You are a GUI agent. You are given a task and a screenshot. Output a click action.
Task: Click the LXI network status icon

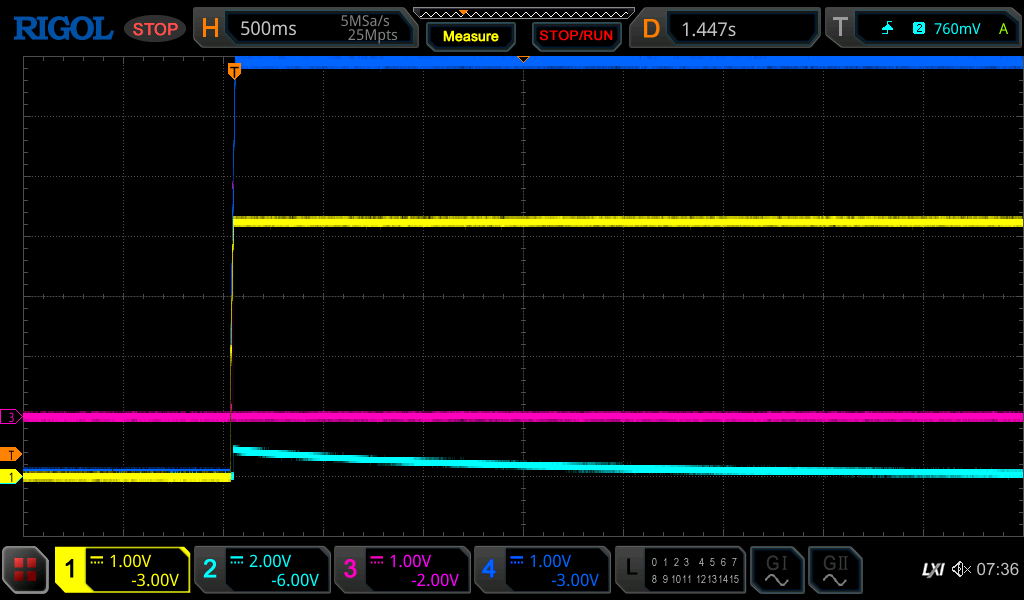coord(933,570)
